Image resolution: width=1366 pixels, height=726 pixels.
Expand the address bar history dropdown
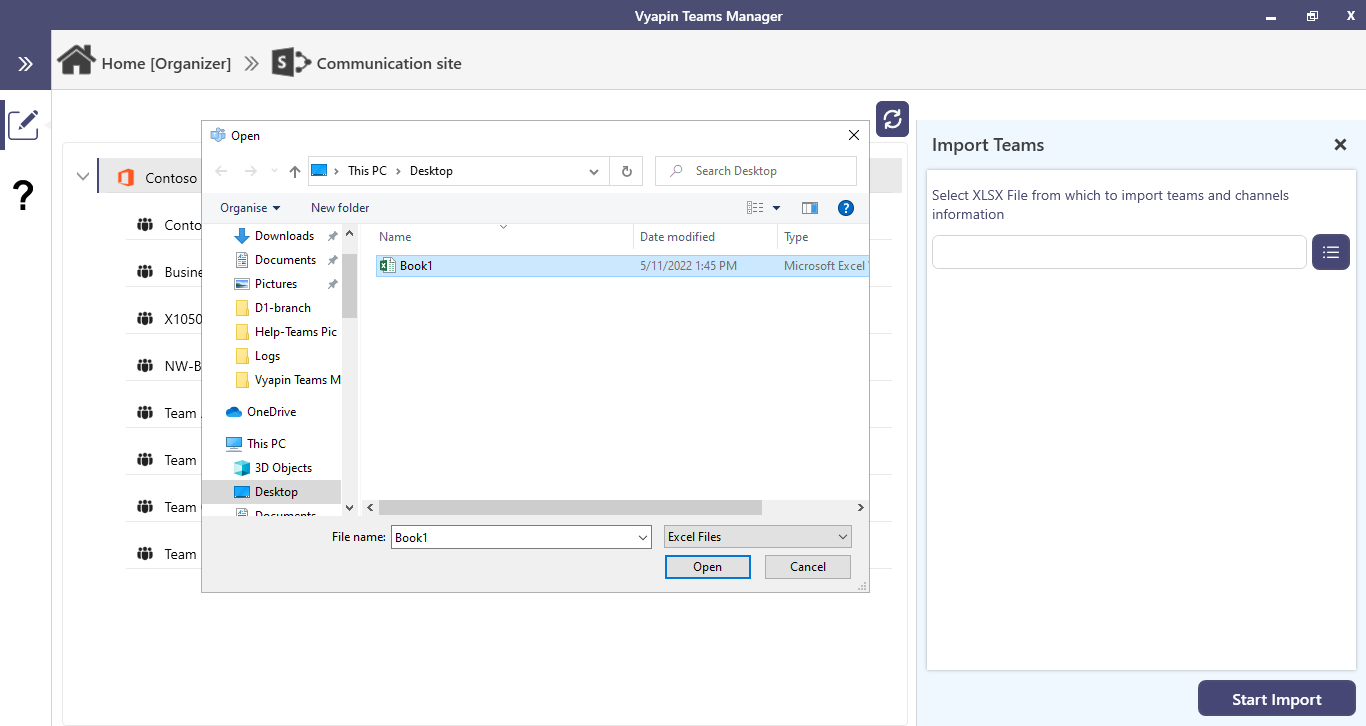594,171
